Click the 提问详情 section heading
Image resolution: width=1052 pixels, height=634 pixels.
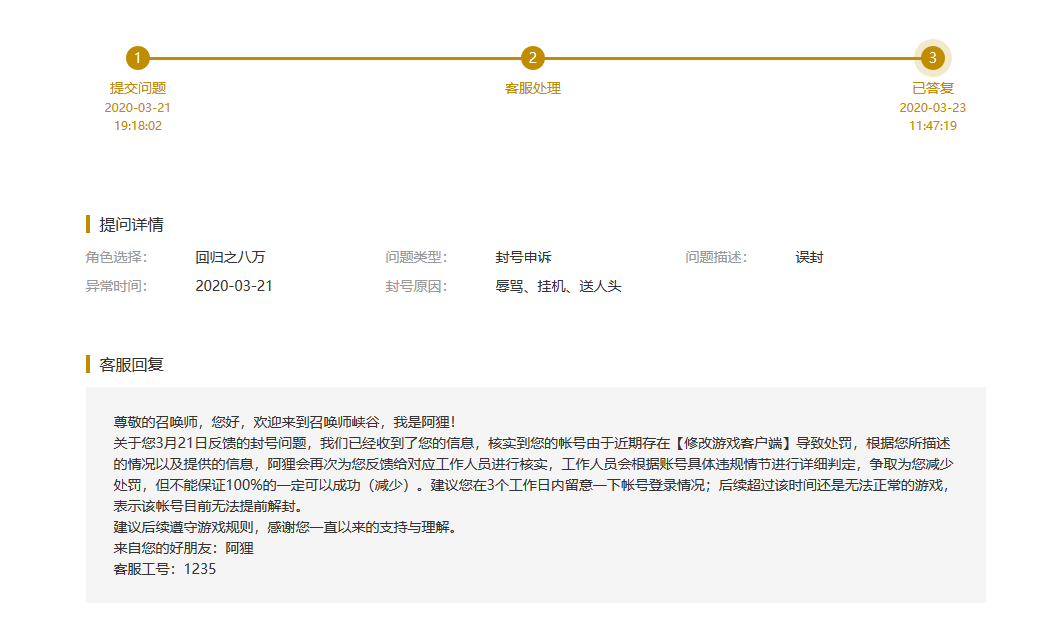(x=131, y=224)
